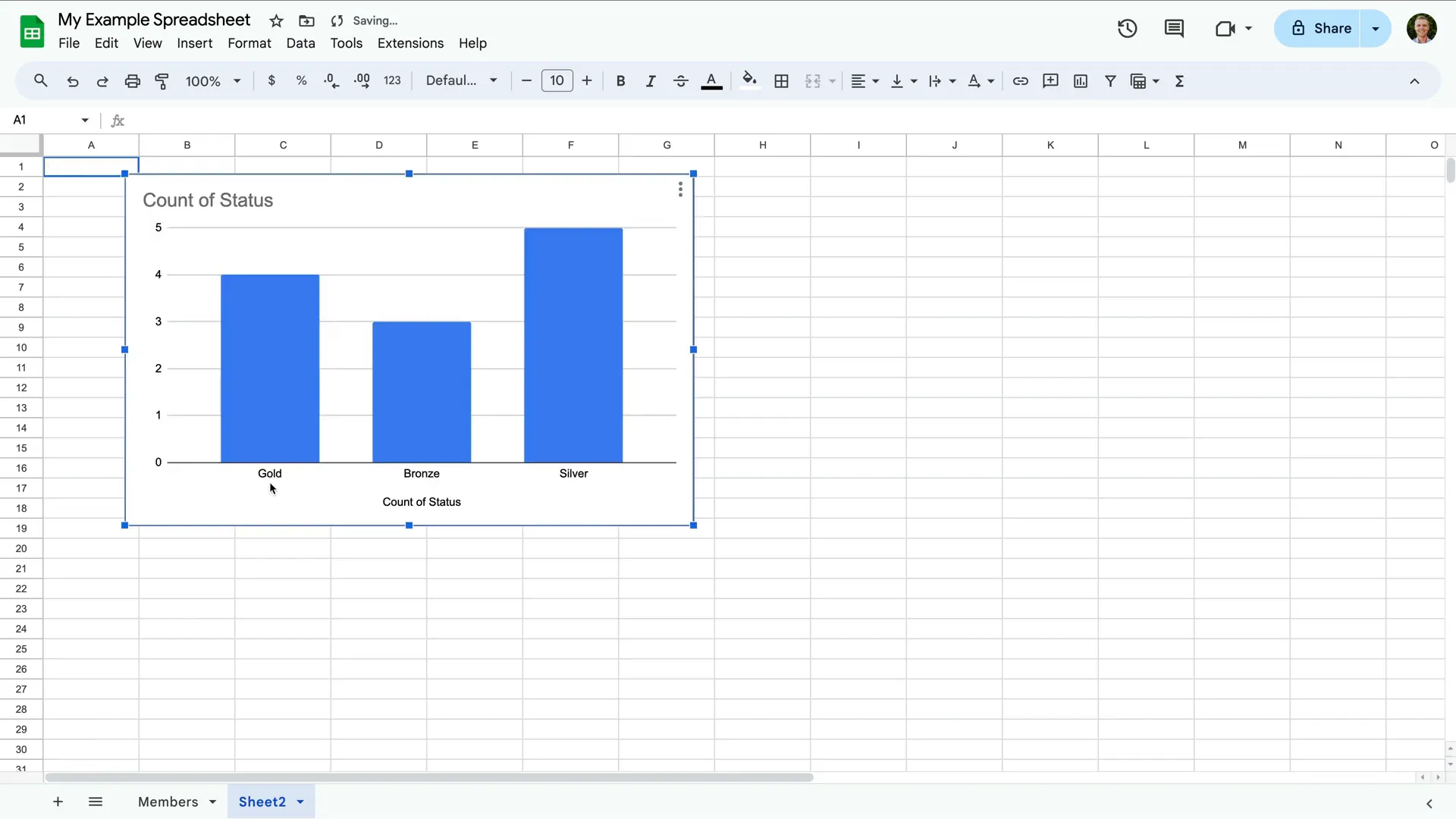Expand the Members dropdown
The width and height of the screenshot is (1456, 819).
tap(212, 802)
